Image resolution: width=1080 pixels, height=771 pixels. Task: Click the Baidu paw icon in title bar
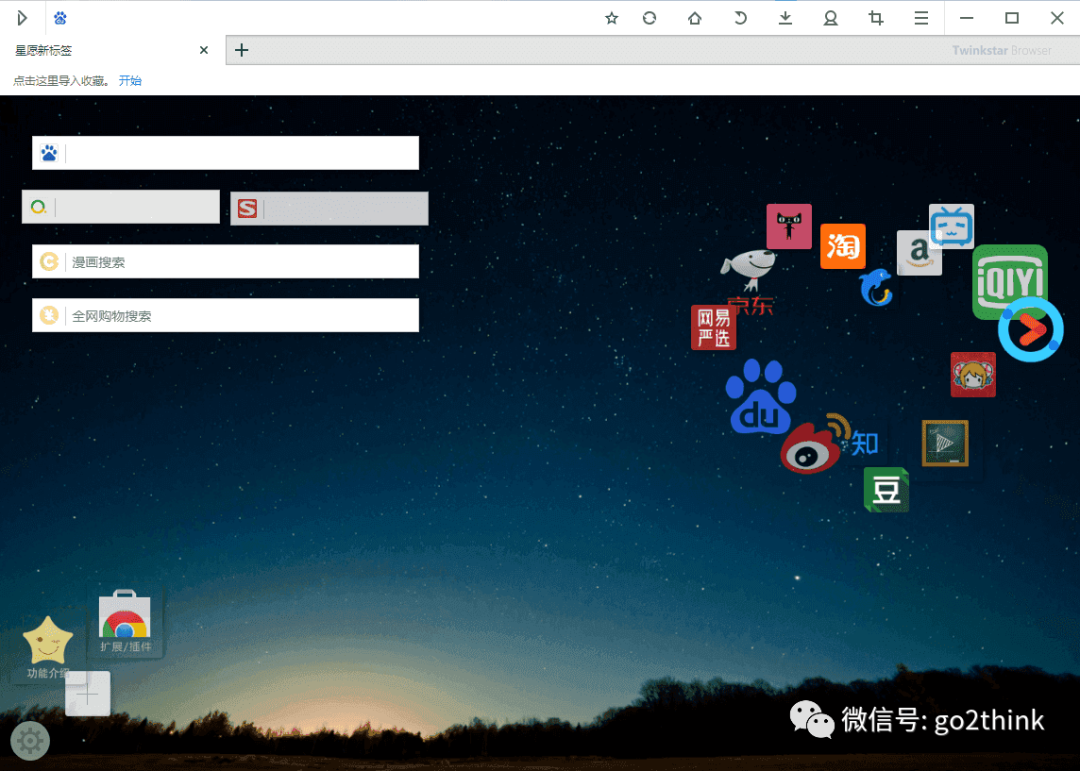[x=60, y=18]
